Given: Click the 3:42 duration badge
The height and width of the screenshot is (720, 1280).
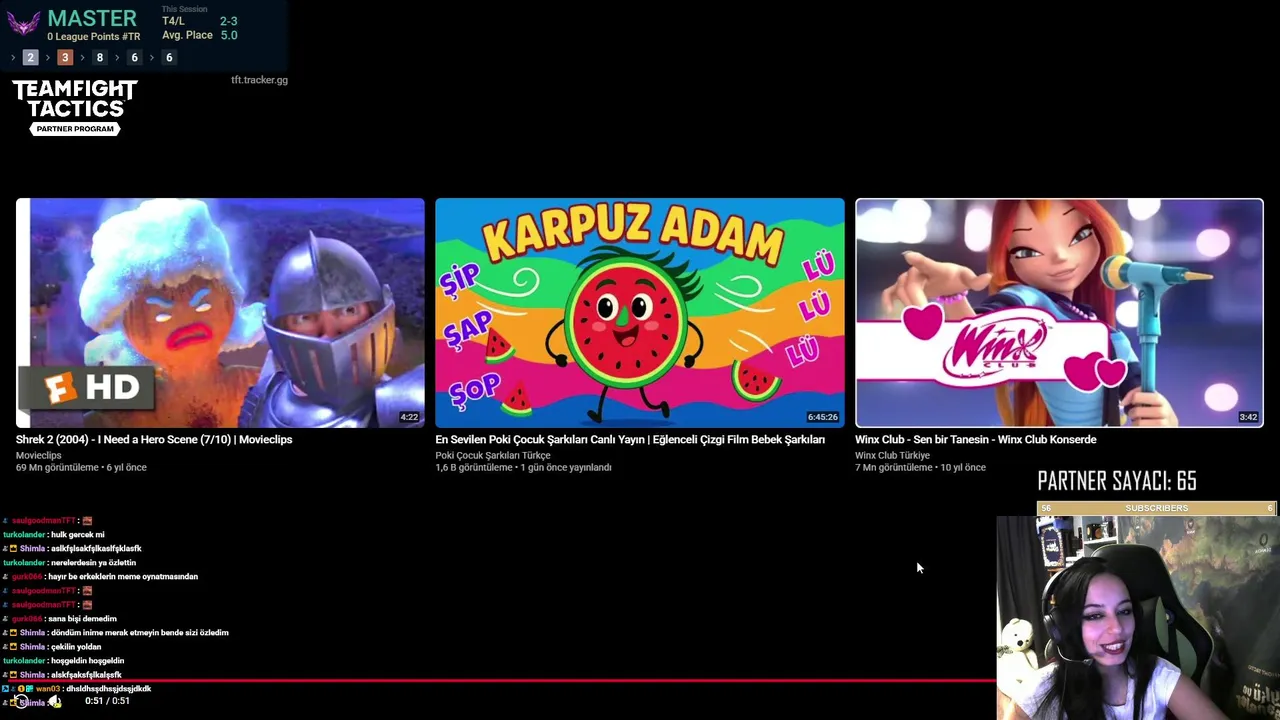Looking at the screenshot, I should [1248, 417].
